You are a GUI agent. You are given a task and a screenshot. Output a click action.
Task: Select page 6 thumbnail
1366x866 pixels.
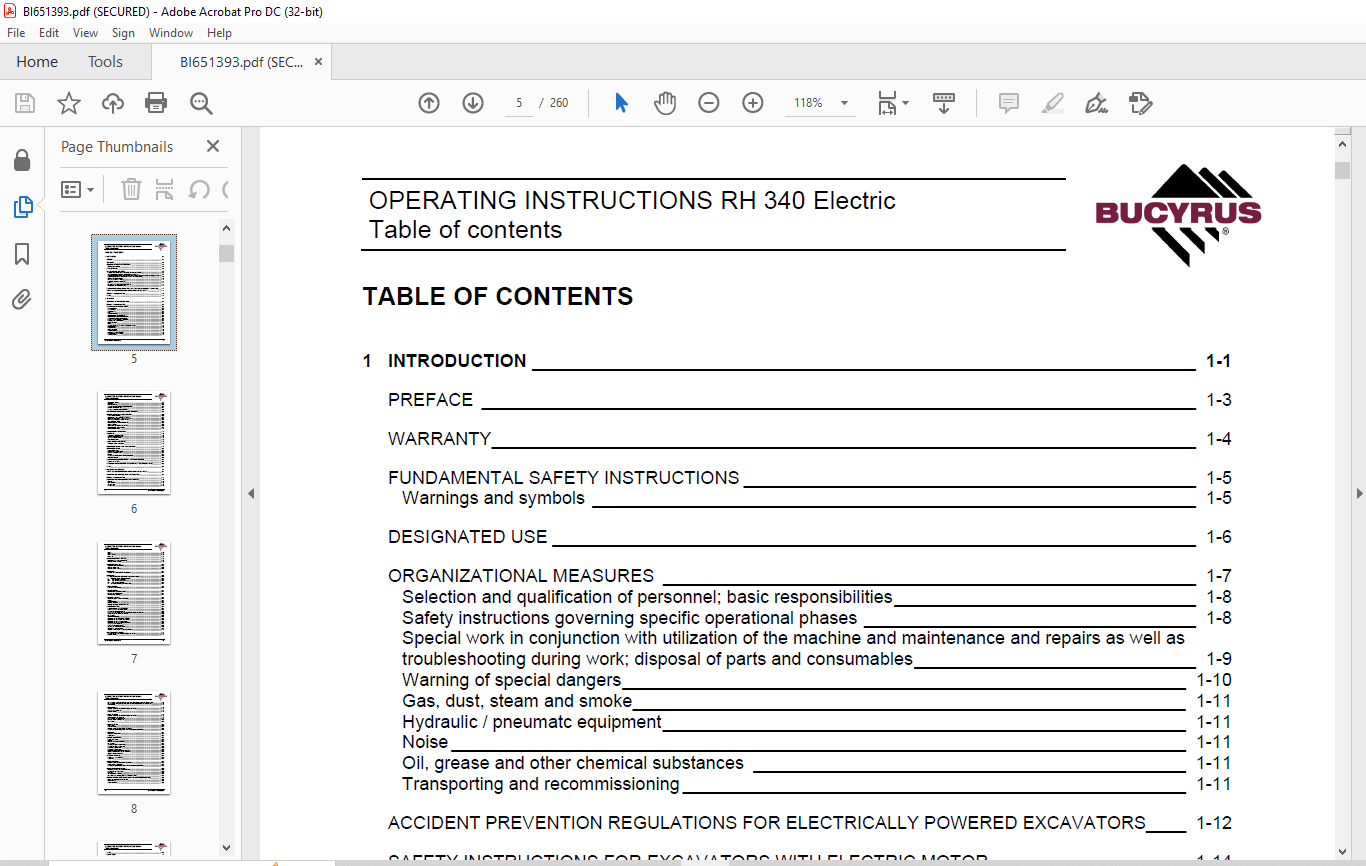coord(134,443)
